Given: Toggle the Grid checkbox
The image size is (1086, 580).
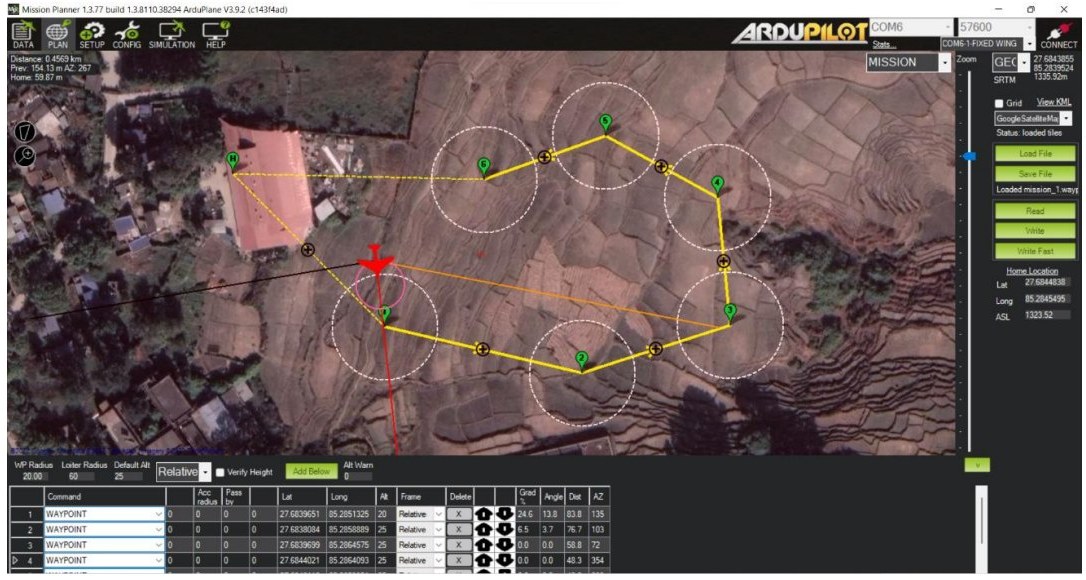Looking at the screenshot, I should coord(999,103).
